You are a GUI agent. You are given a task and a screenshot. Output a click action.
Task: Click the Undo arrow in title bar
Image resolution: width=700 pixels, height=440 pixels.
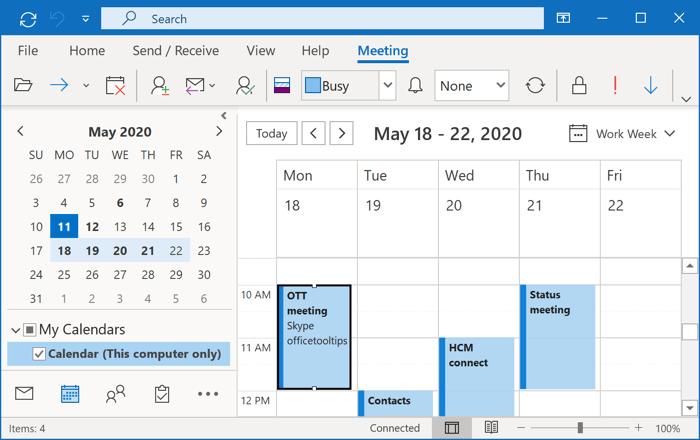pos(57,19)
